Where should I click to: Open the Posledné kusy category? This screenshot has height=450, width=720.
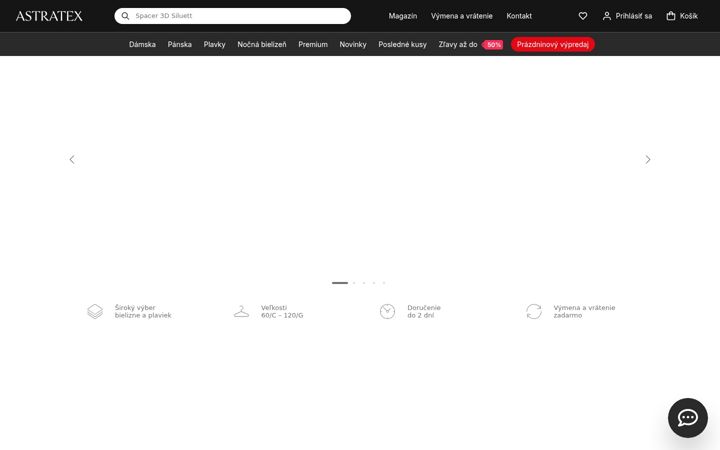[x=403, y=45]
